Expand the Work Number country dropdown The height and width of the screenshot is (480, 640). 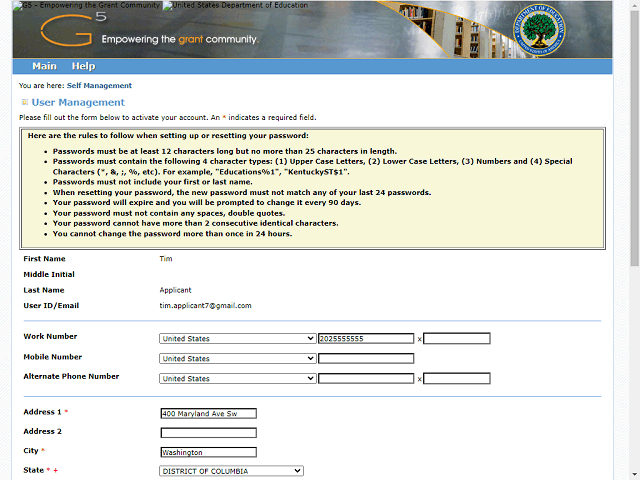(237, 339)
